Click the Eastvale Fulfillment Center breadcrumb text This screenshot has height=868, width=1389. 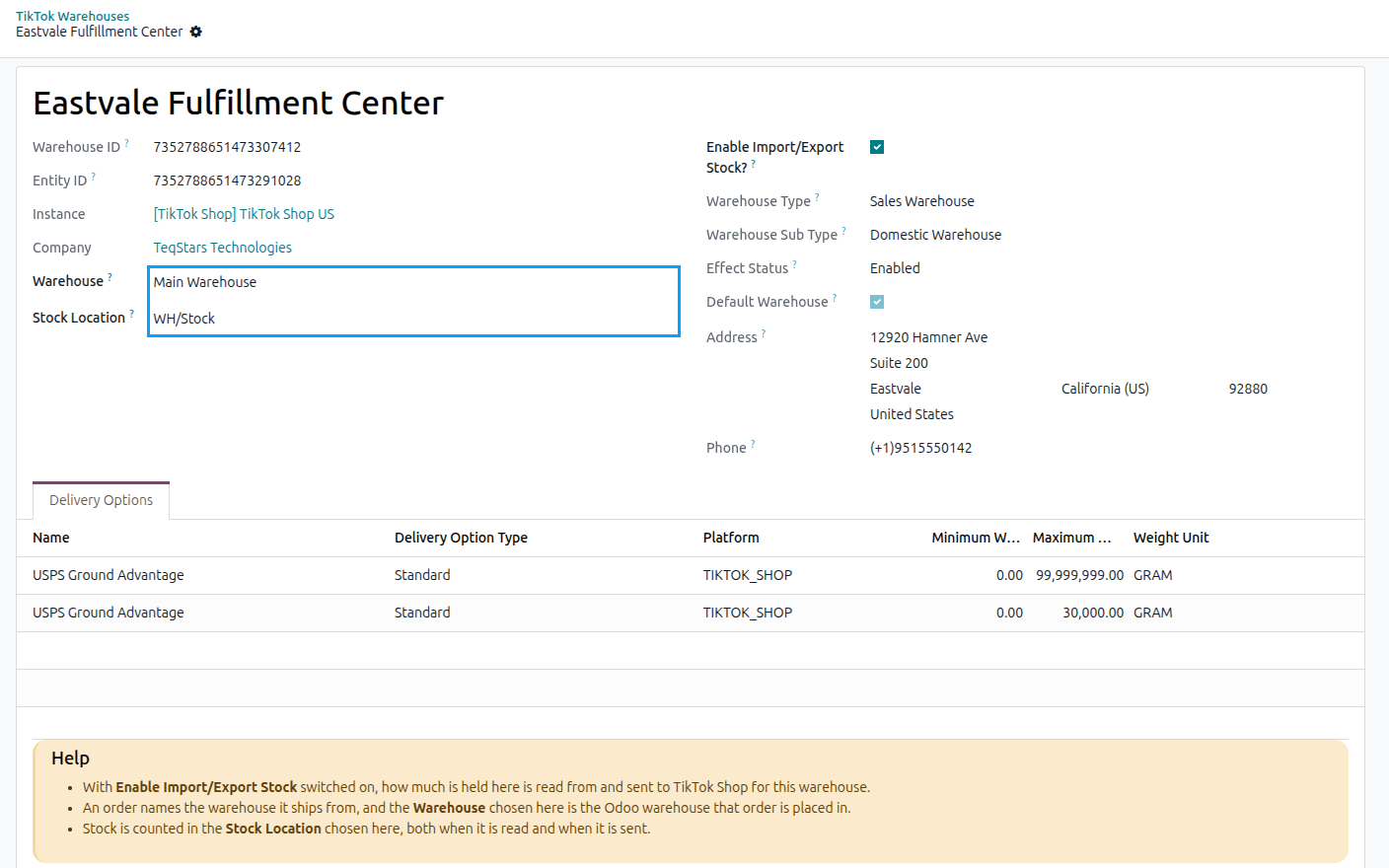pos(99,32)
